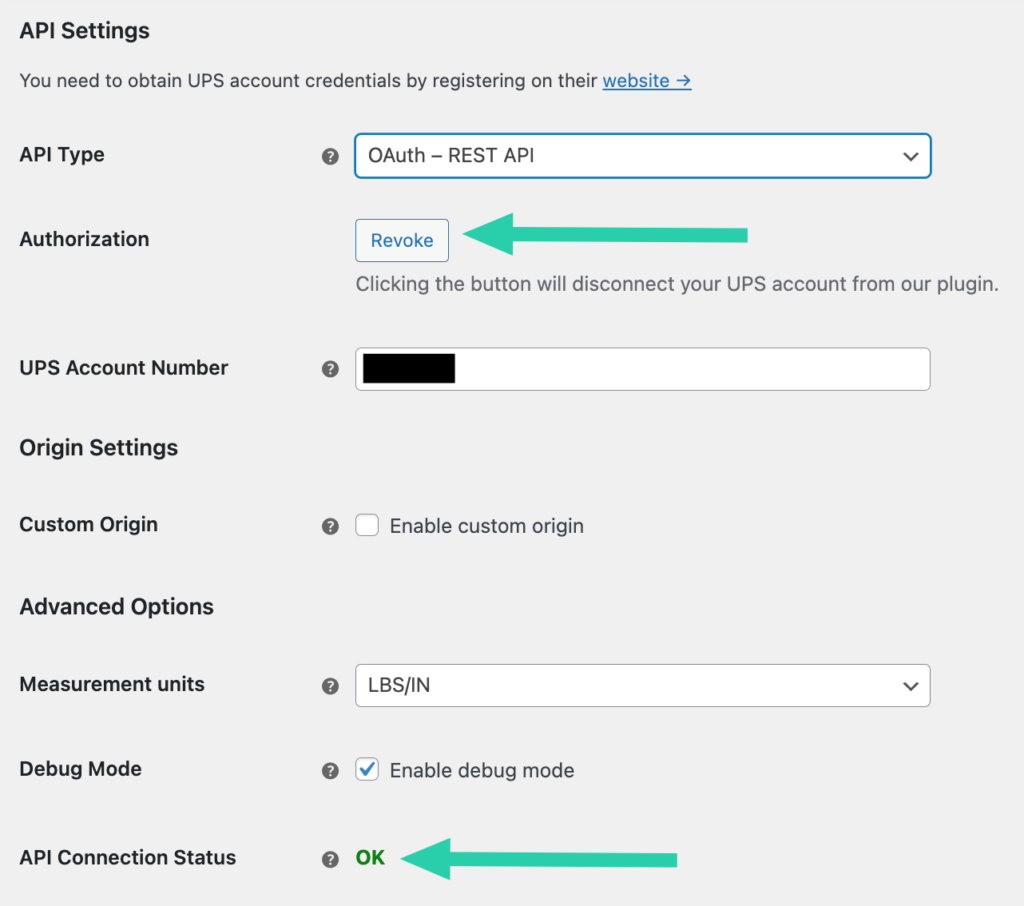Open the API Type dropdown
The height and width of the screenshot is (906, 1024).
(643, 155)
